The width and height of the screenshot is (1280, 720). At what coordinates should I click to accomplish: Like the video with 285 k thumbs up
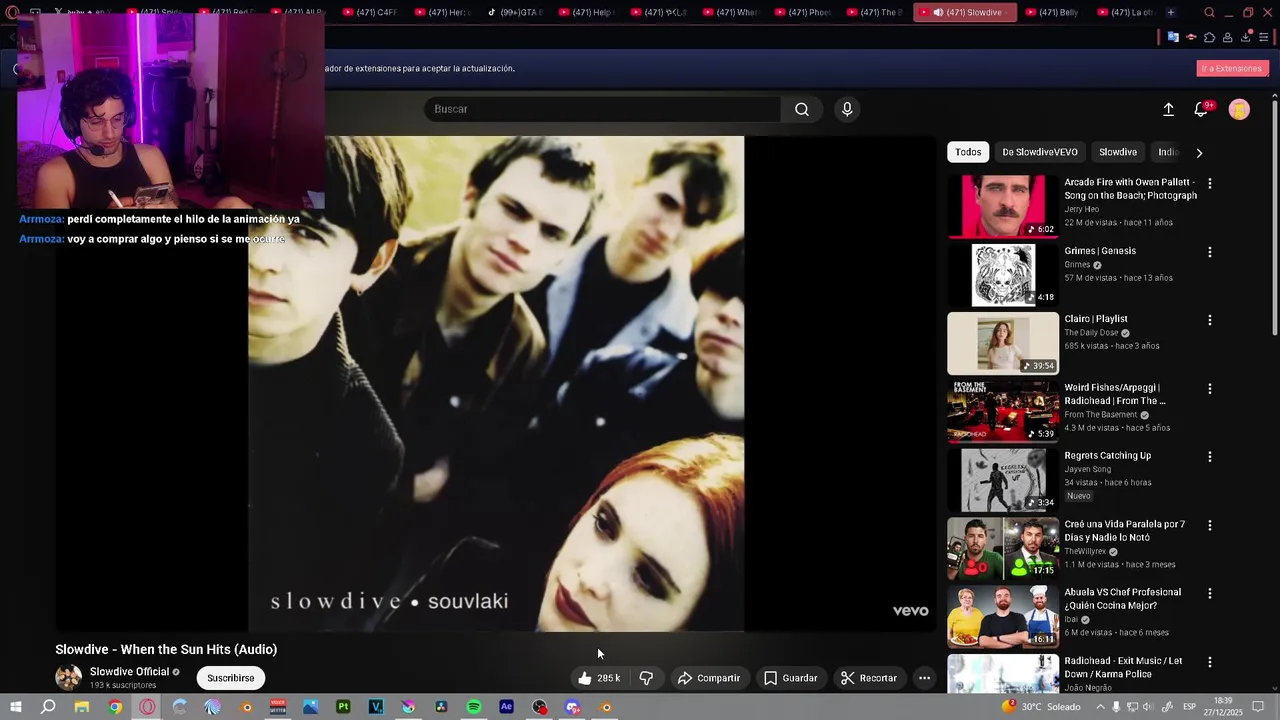tap(600, 678)
